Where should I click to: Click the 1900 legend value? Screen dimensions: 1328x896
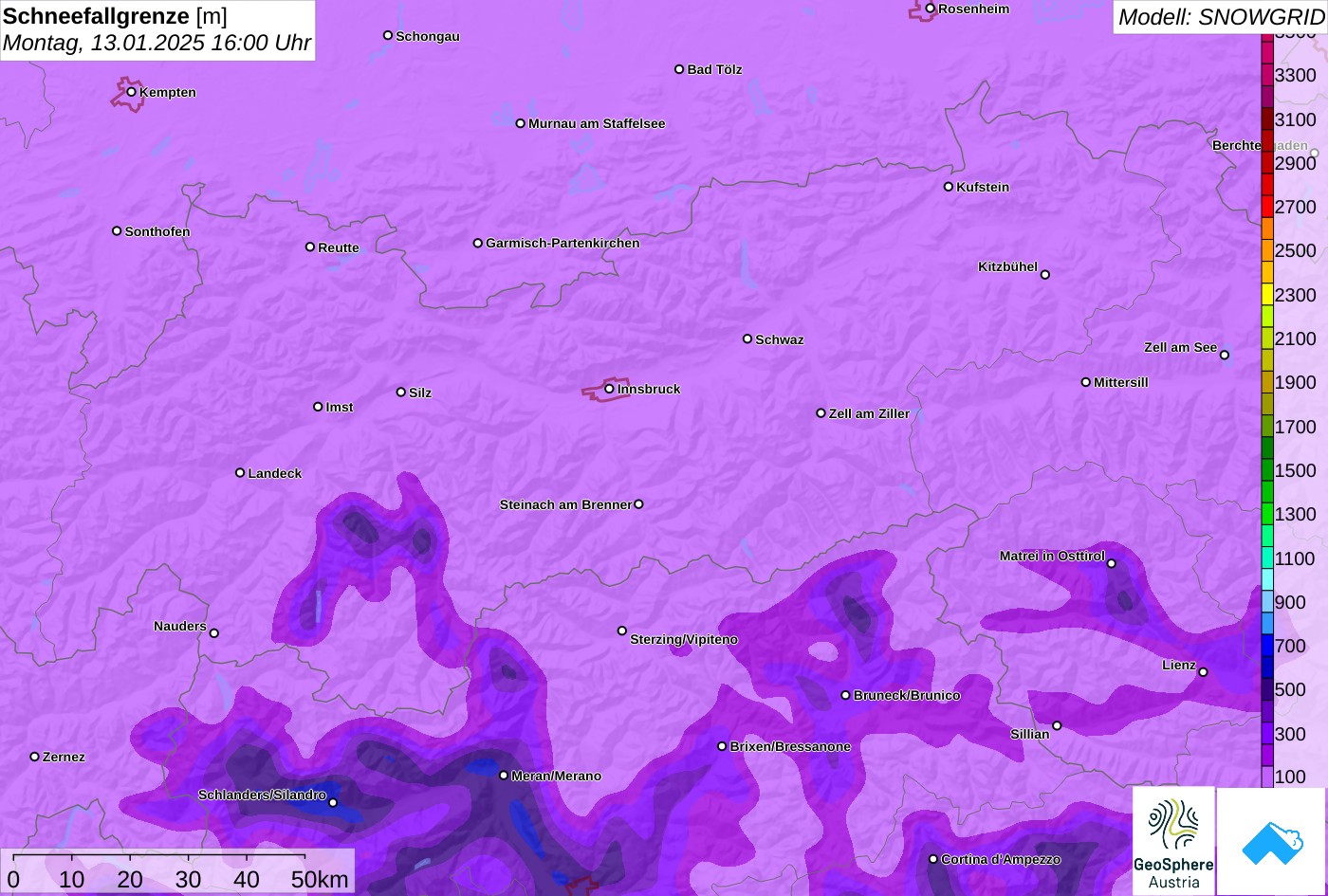click(1296, 382)
